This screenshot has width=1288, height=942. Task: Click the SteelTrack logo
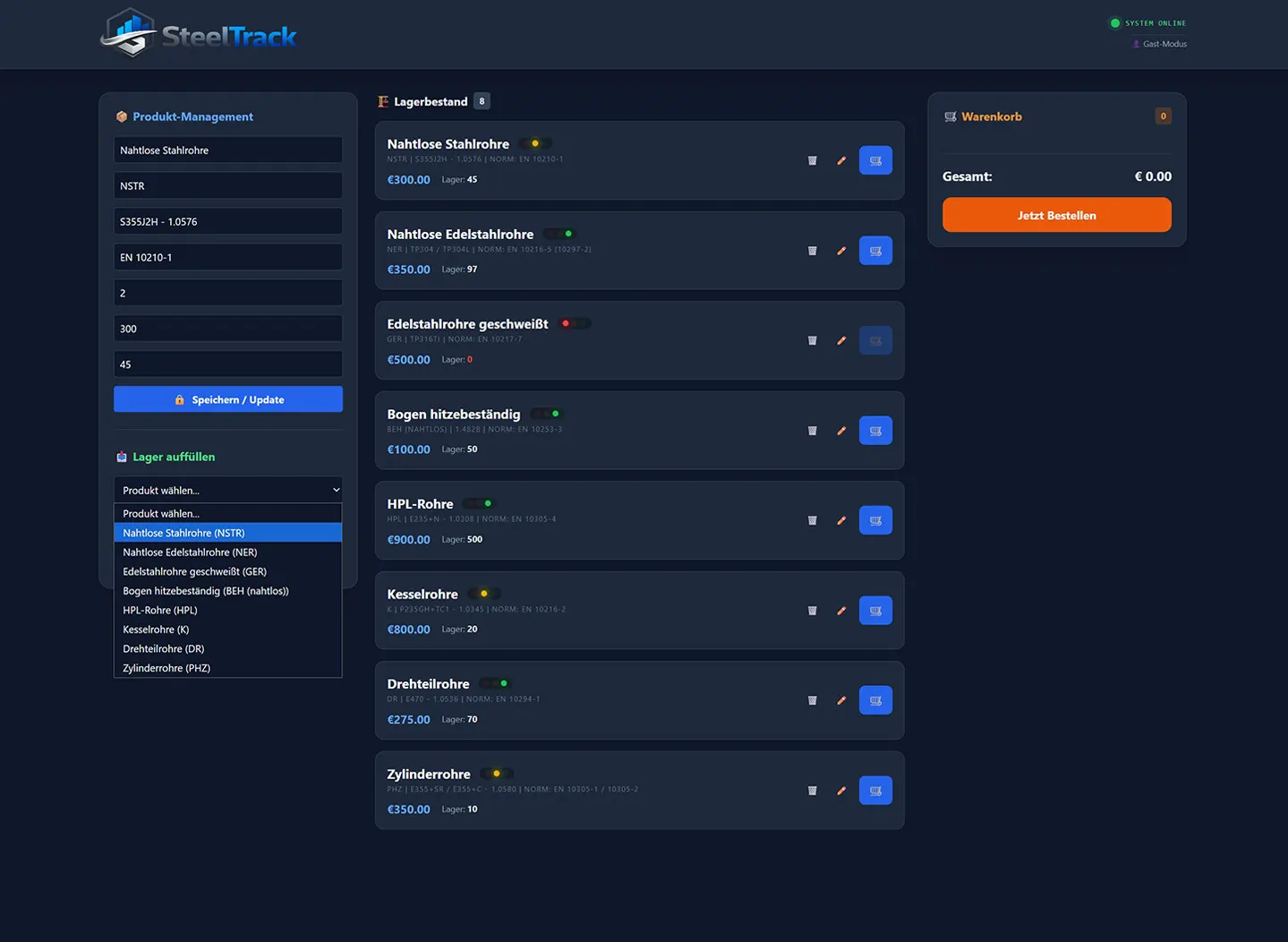coord(197,33)
